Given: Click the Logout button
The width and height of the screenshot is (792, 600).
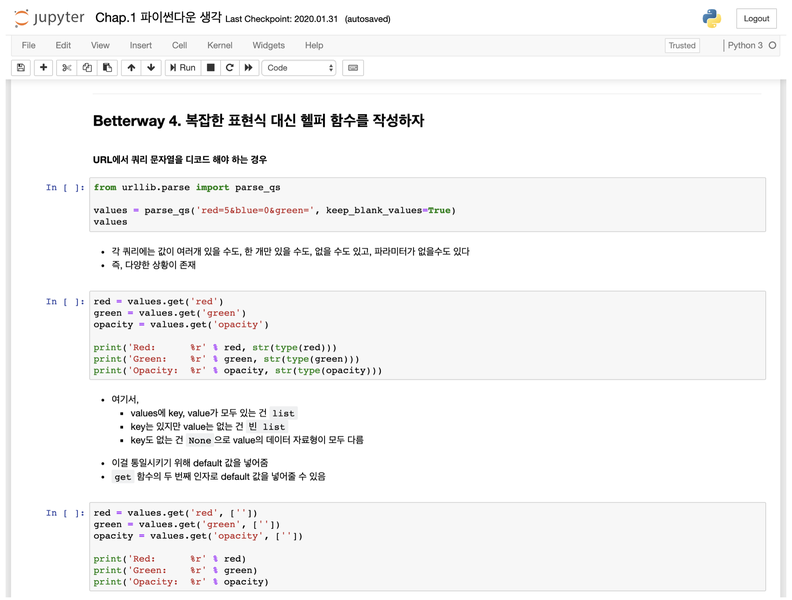Looking at the screenshot, I should (756, 19).
